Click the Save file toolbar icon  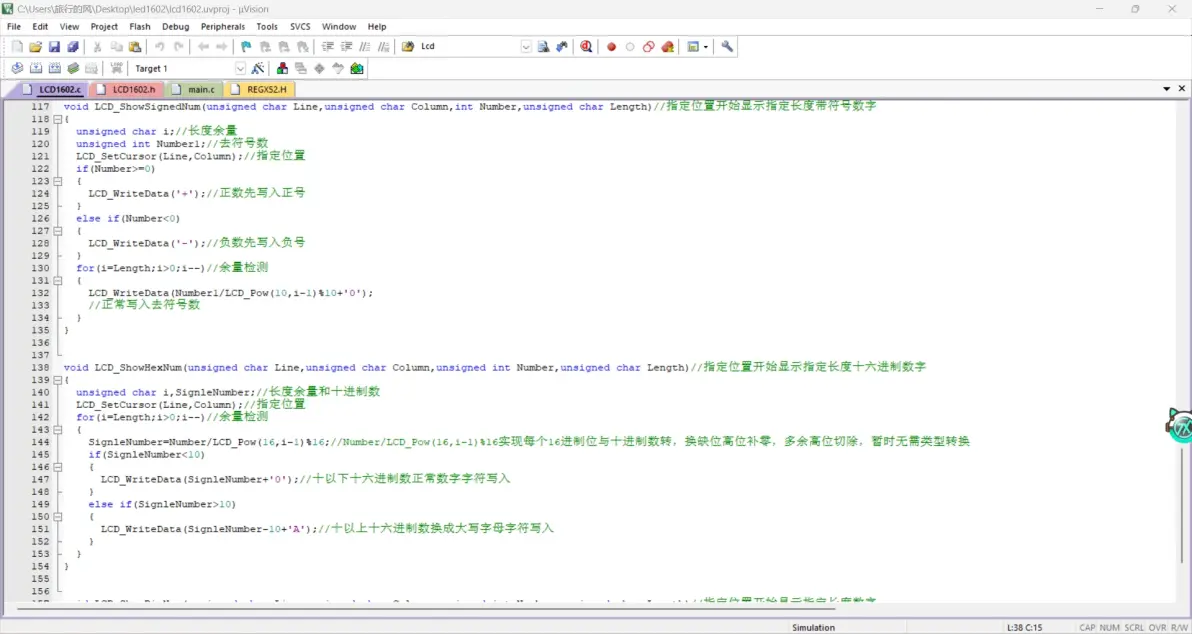click(x=54, y=47)
